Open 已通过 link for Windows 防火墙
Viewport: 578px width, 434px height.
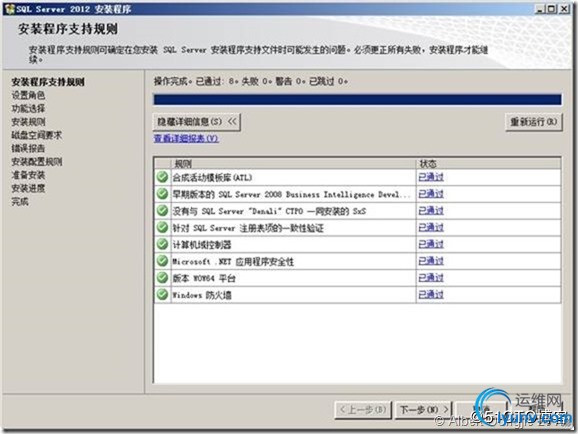(x=431, y=295)
